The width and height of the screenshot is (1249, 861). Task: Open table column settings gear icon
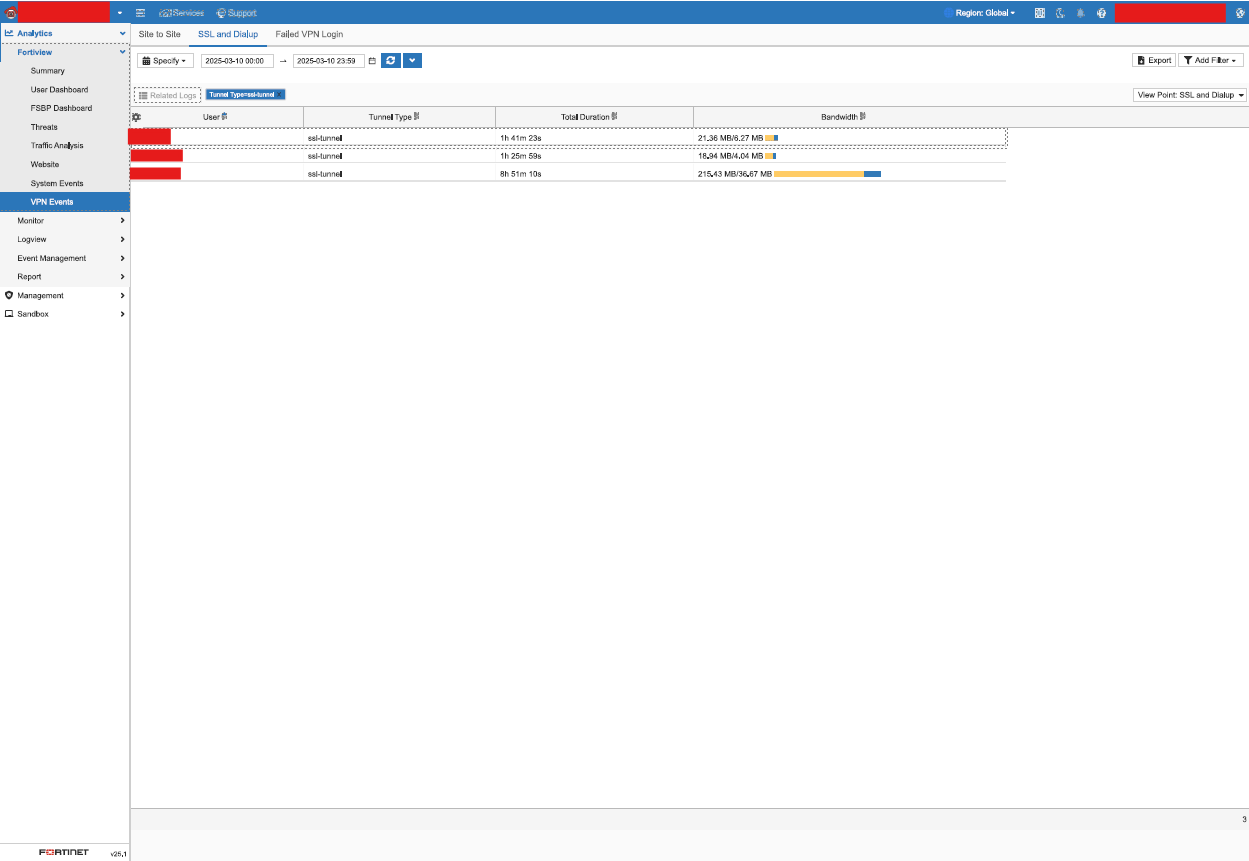pos(137,117)
